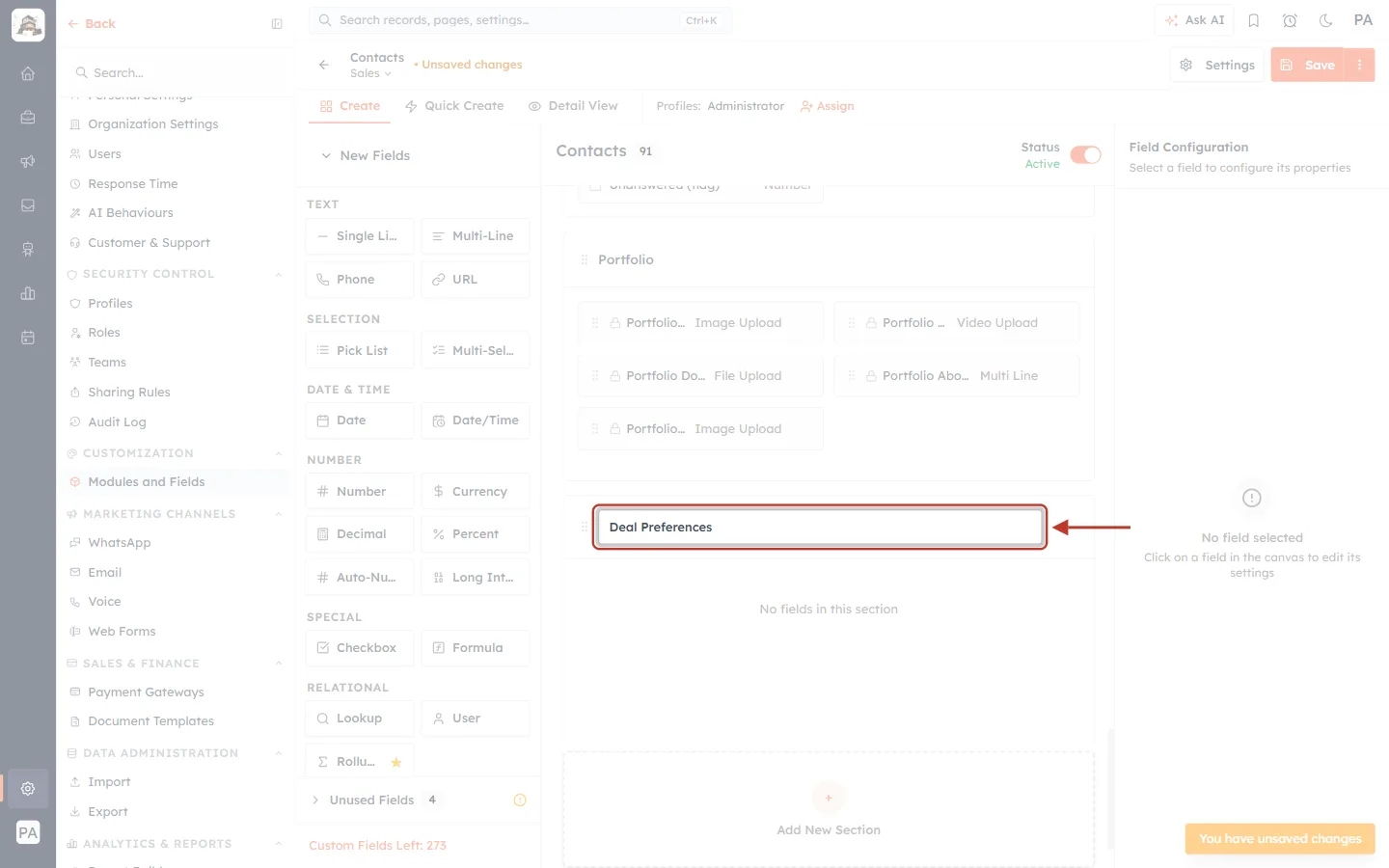Open the Settings button

tap(1217, 65)
